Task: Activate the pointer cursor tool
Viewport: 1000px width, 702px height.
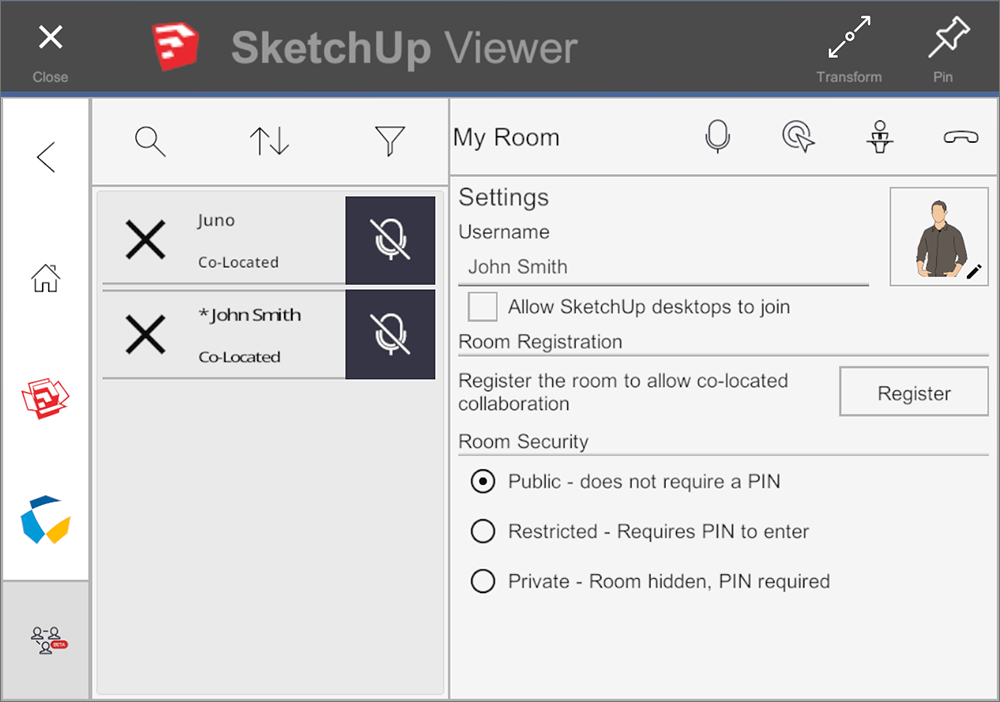Action: pos(798,136)
